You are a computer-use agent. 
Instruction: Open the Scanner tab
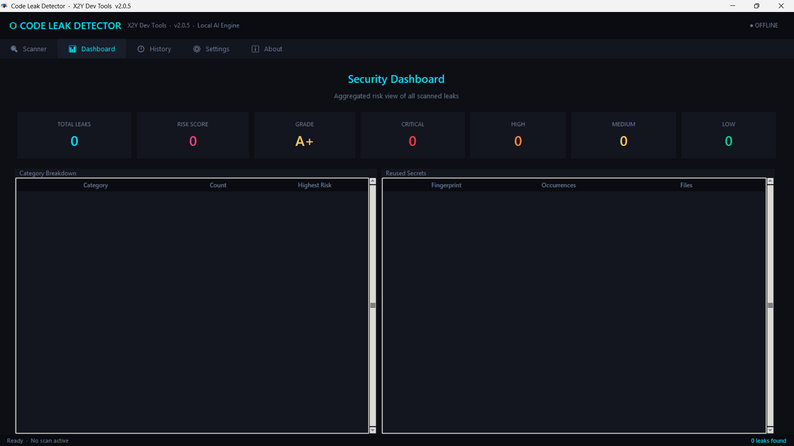(29, 49)
